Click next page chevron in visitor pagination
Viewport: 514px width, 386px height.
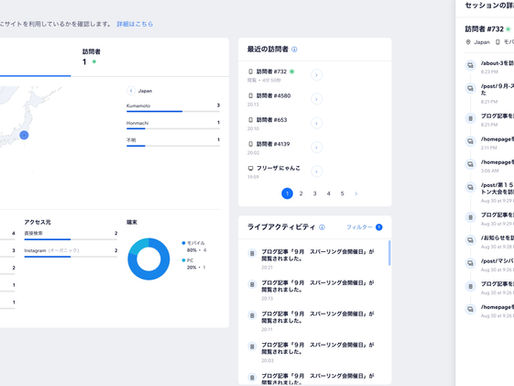[x=356, y=193]
